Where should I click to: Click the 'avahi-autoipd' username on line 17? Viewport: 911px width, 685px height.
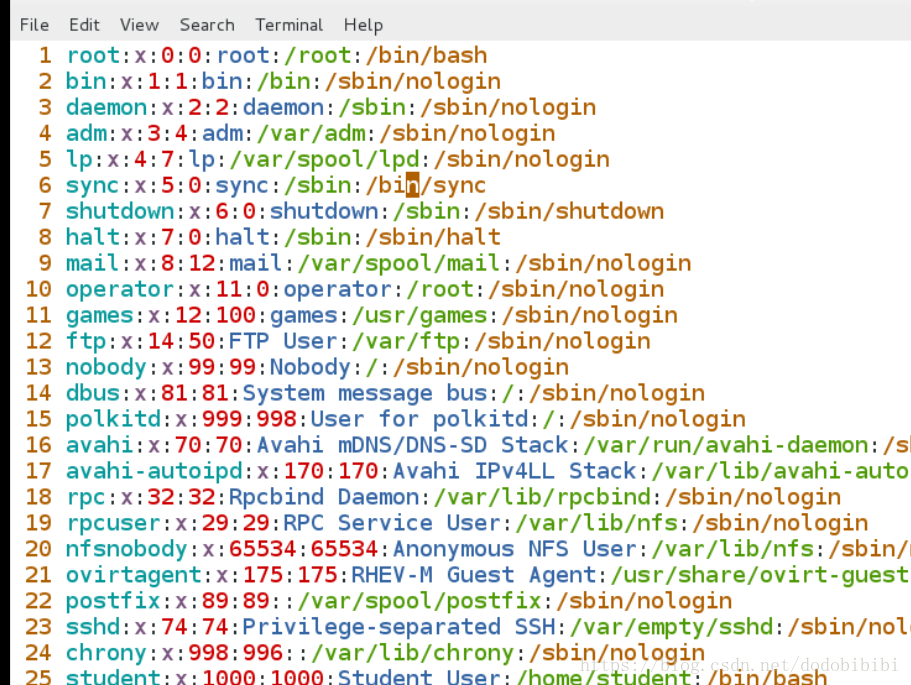(x=154, y=471)
